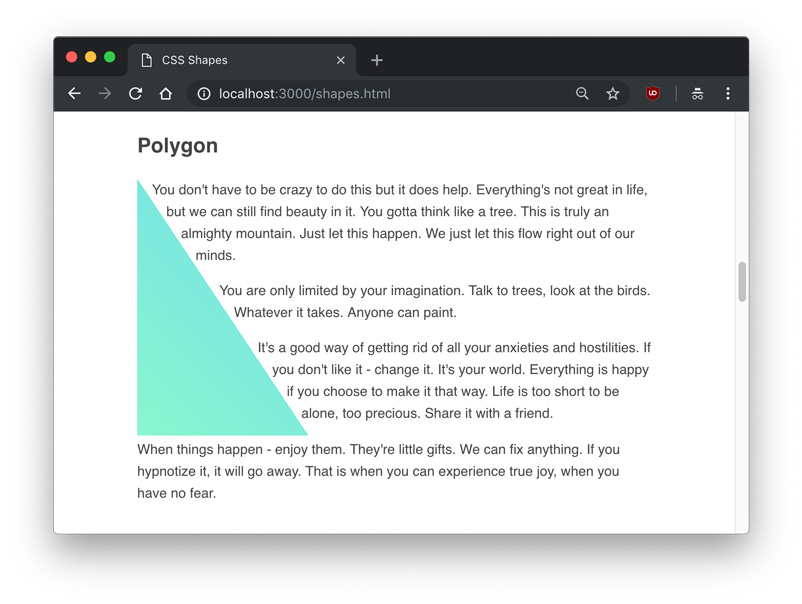Click the Polygon heading
The image size is (802, 604).
(x=178, y=146)
